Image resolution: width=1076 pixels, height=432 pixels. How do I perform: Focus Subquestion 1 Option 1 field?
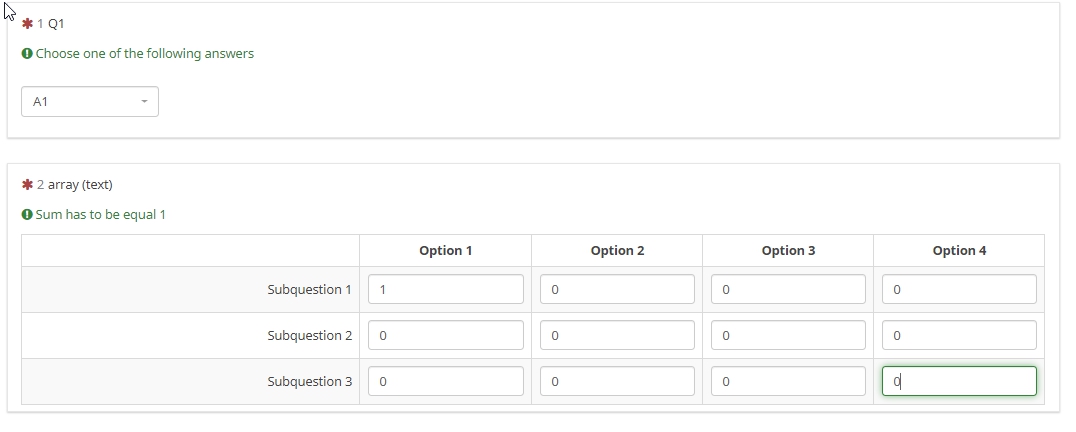[x=446, y=290]
